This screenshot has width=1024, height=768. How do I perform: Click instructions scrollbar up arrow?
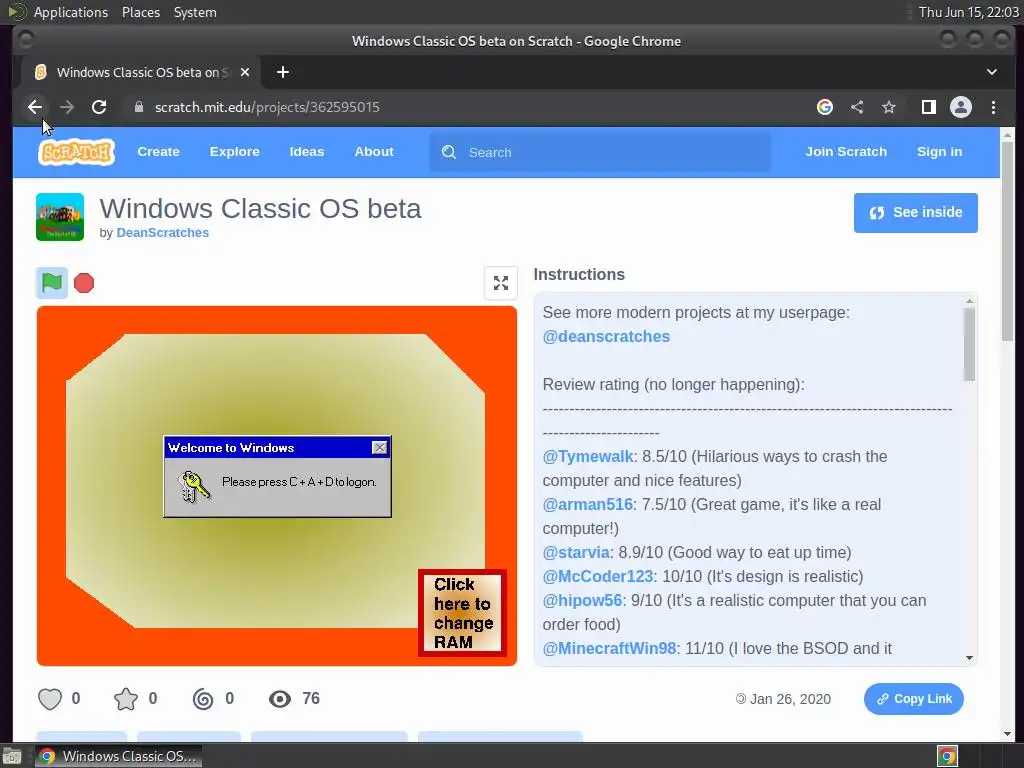pos(969,301)
